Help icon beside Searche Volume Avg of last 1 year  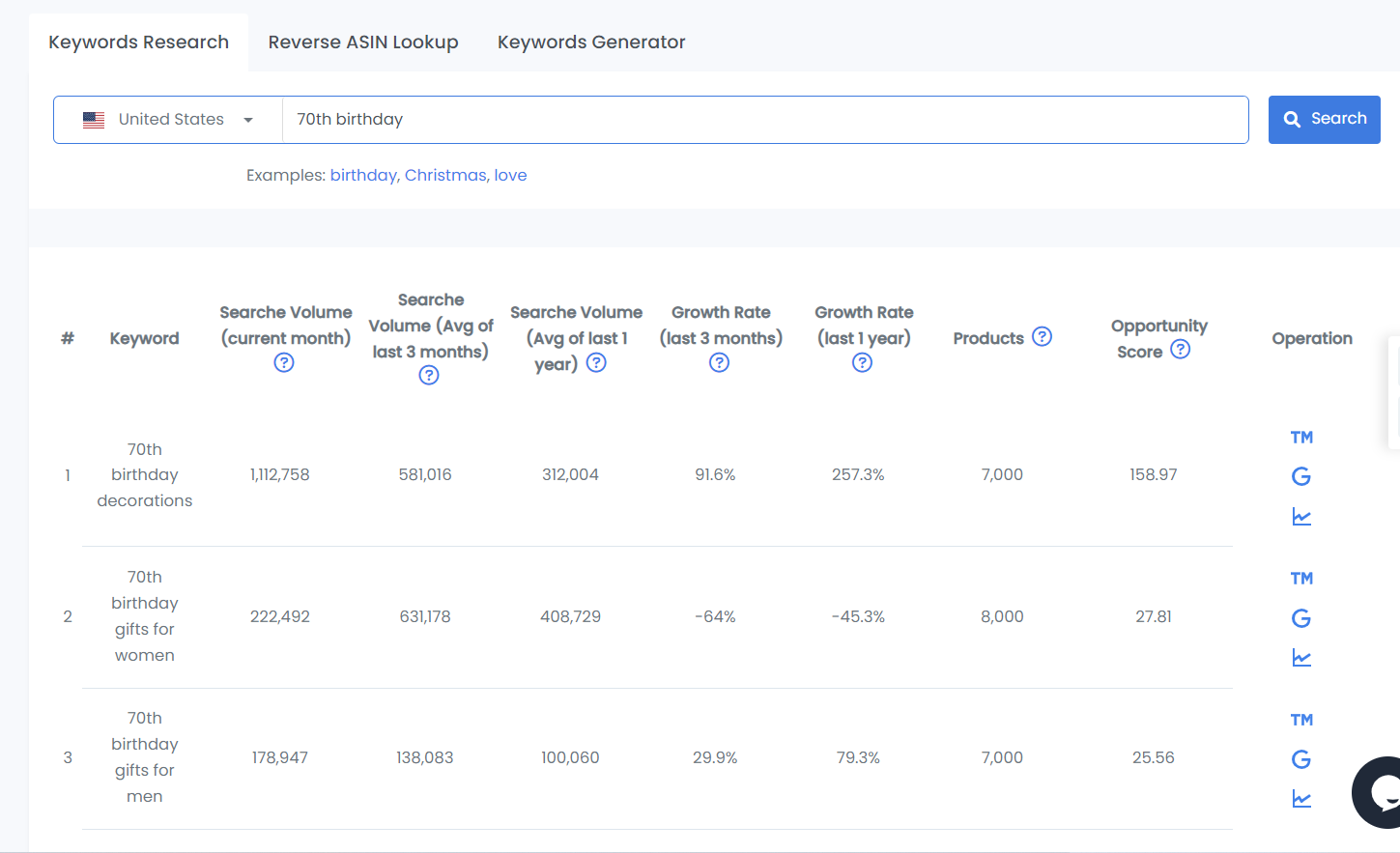click(597, 362)
